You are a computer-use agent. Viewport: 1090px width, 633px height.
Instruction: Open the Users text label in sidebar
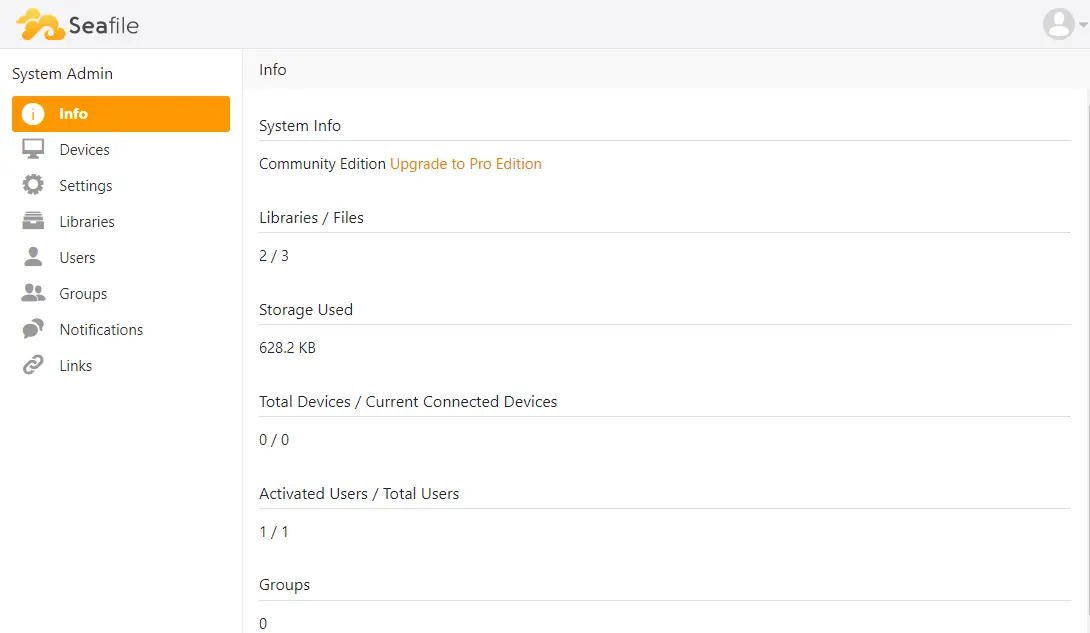pos(77,258)
